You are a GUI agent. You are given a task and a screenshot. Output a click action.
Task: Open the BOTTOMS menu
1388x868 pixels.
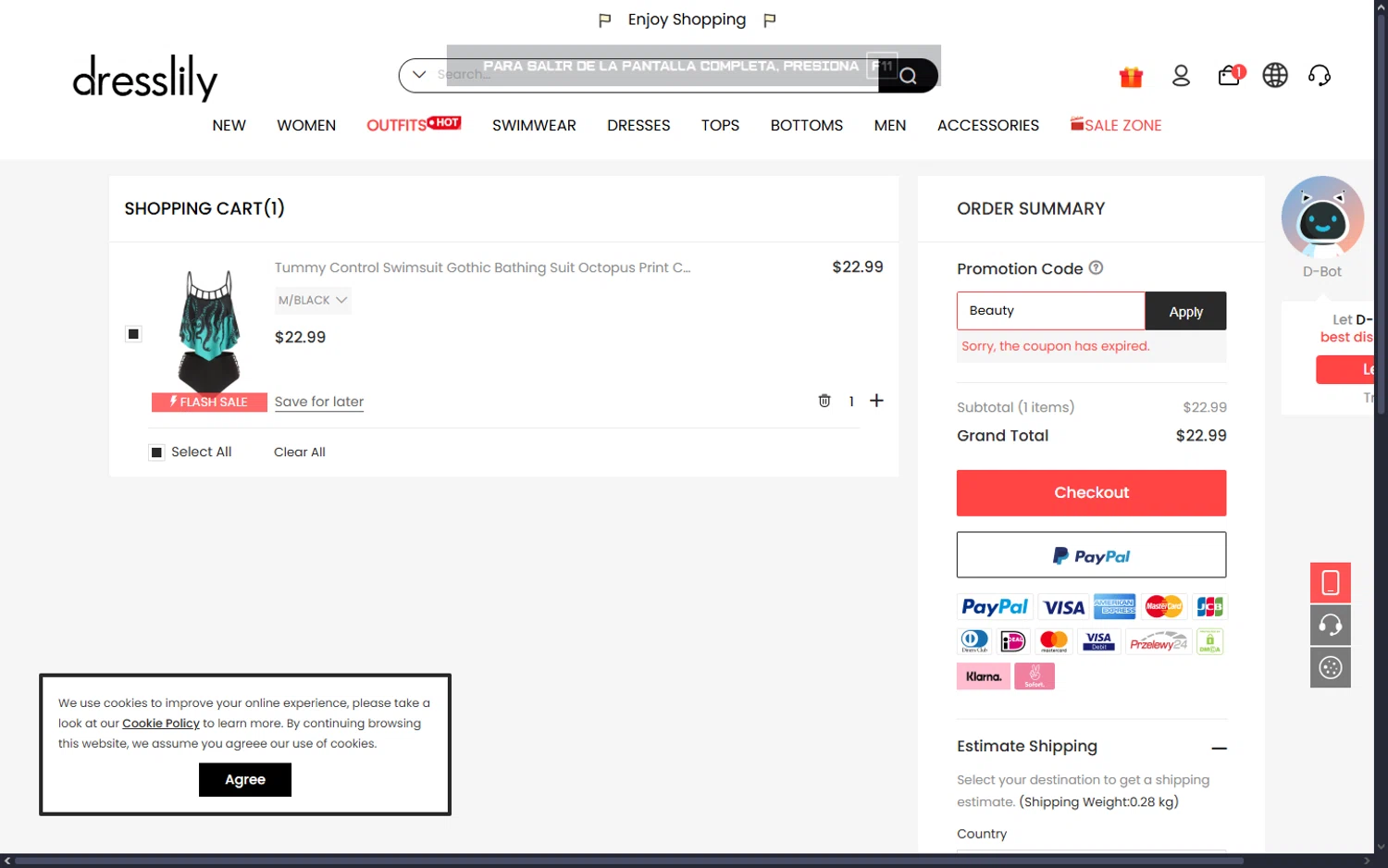[x=807, y=125]
